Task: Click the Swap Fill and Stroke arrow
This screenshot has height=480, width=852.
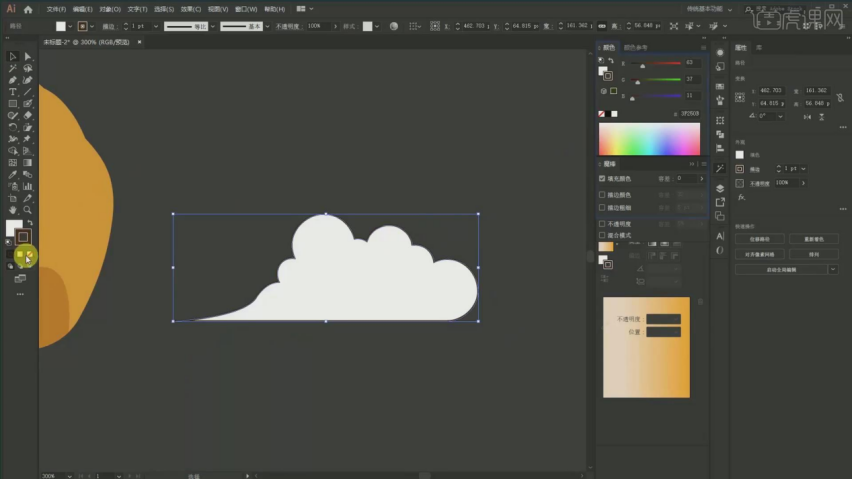Action: [x=29, y=222]
